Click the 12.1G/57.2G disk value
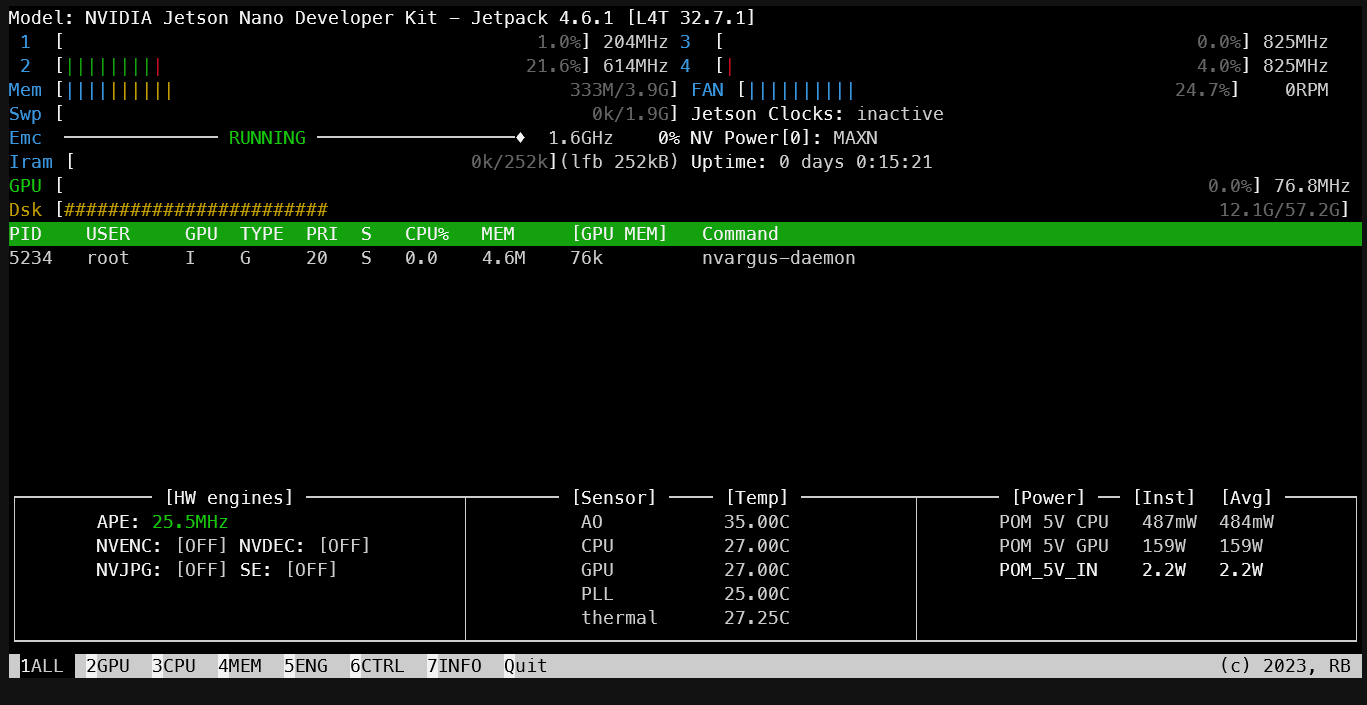 click(x=1279, y=210)
